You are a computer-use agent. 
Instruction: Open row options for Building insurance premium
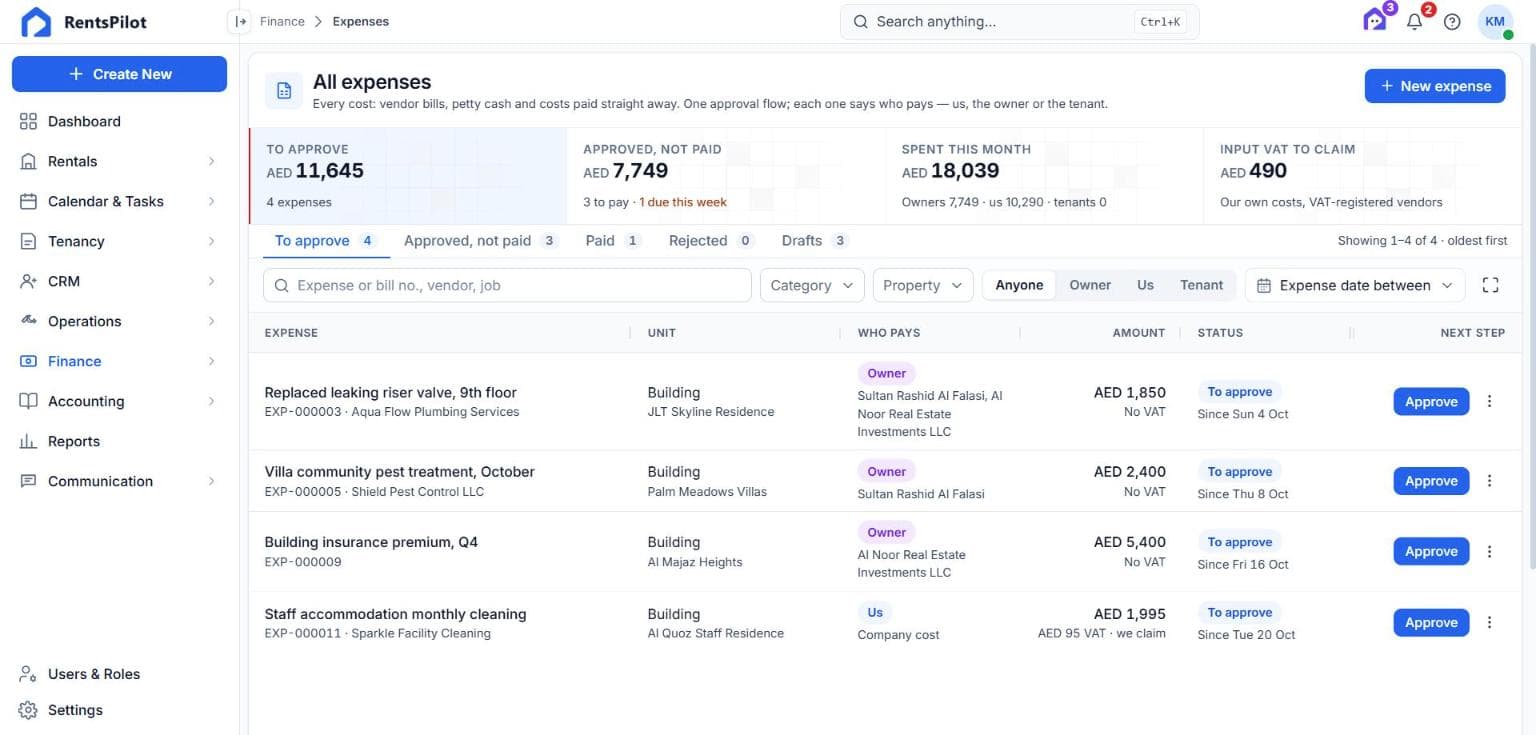coord(1489,551)
